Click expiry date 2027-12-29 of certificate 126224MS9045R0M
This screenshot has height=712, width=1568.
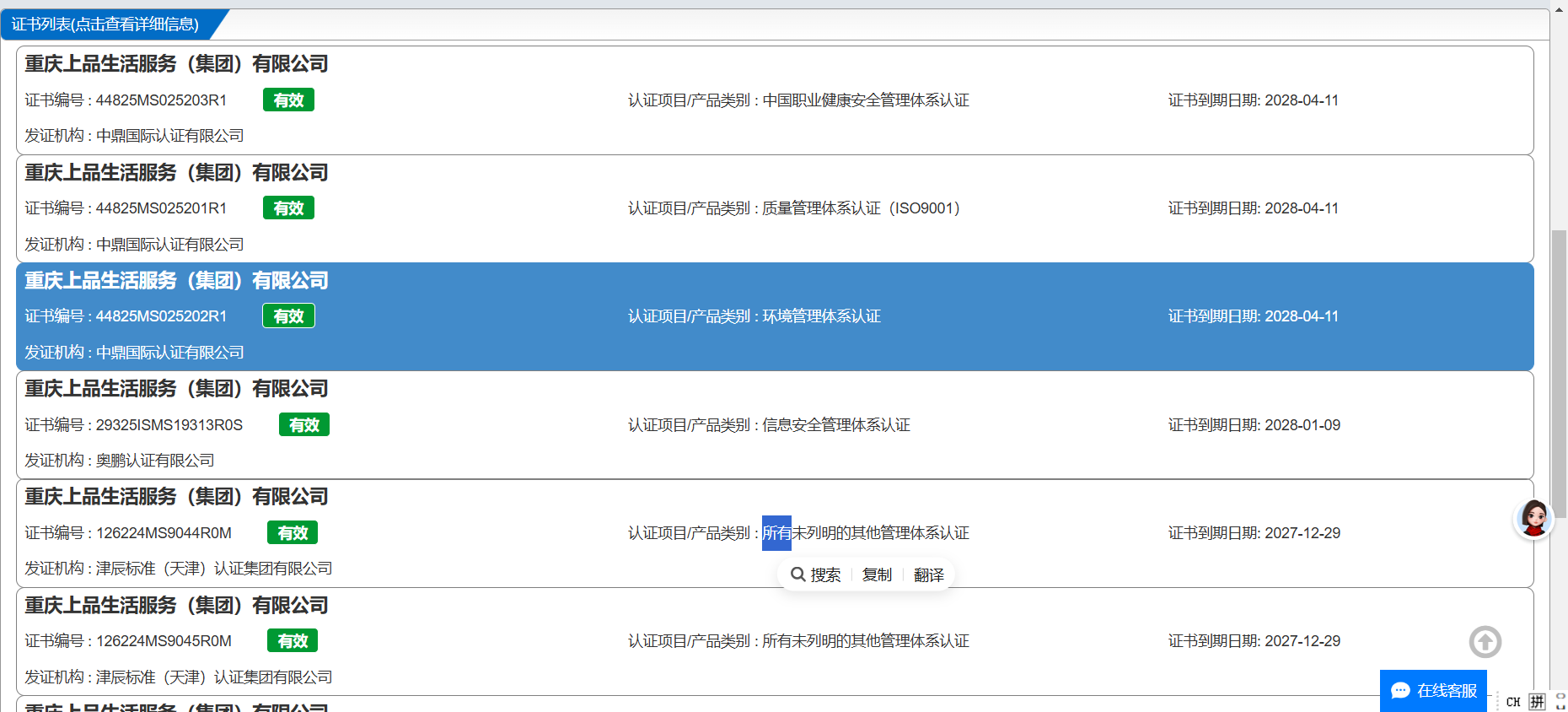pos(1302,641)
